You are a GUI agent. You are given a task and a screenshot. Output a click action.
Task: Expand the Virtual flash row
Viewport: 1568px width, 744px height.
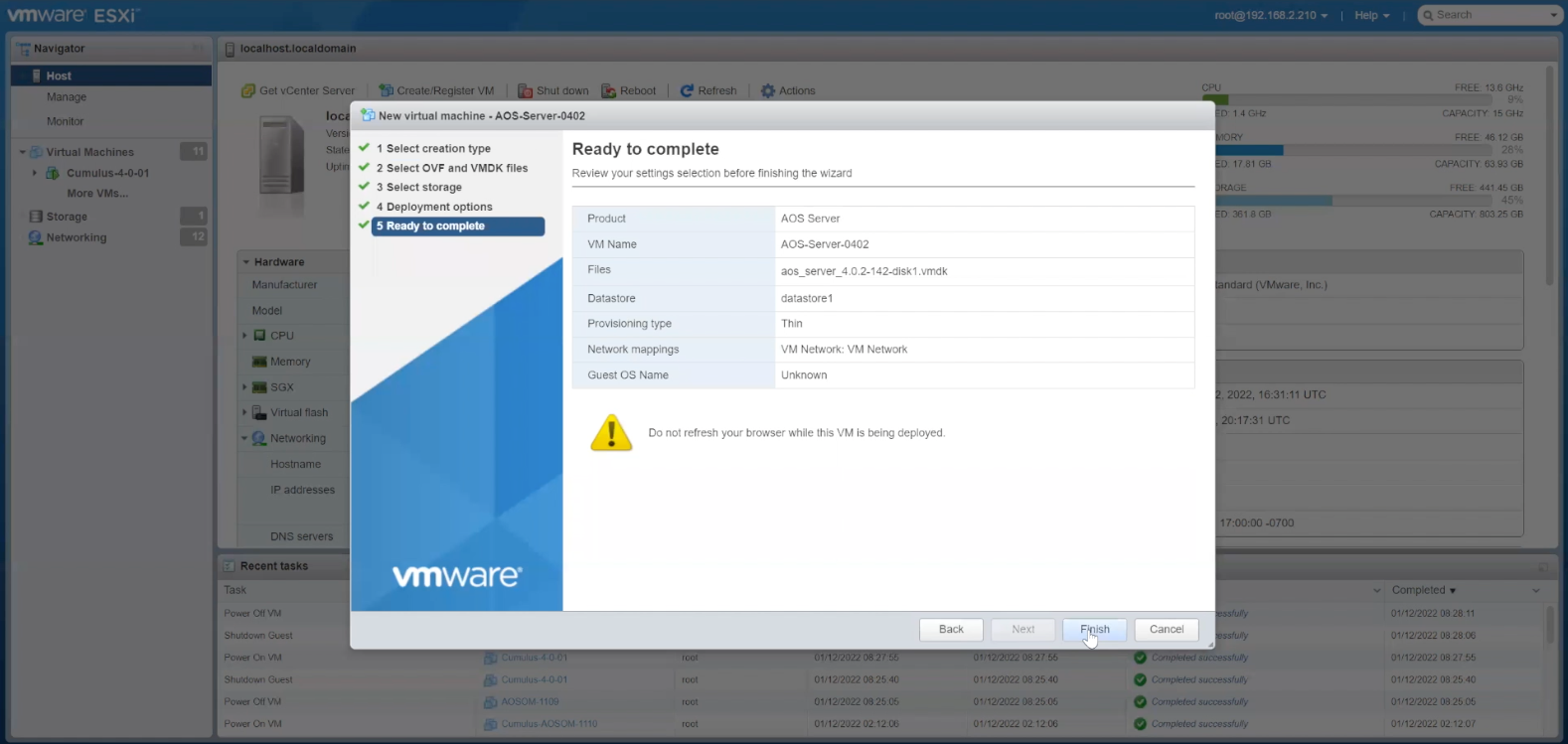coord(244,412)
